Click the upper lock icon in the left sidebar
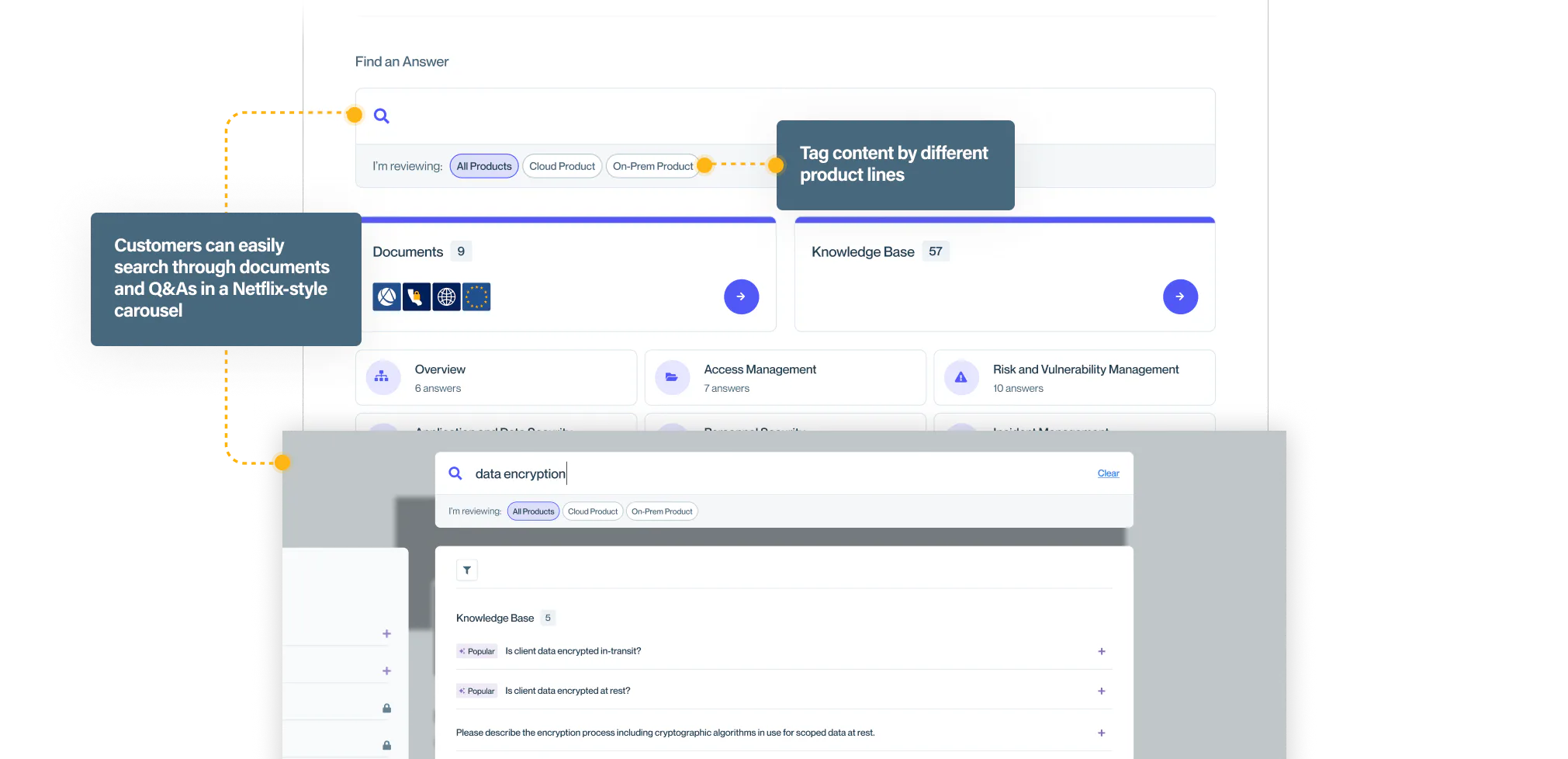 [386, 709]
